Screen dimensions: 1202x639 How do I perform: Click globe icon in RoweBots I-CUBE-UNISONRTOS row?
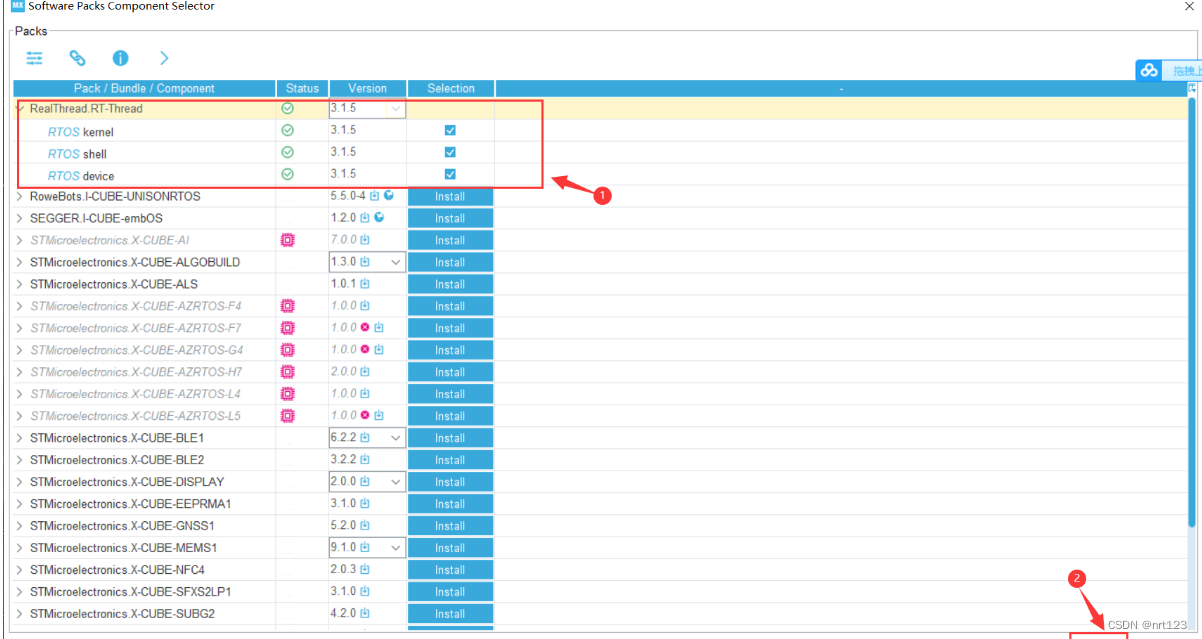[388, 196]
